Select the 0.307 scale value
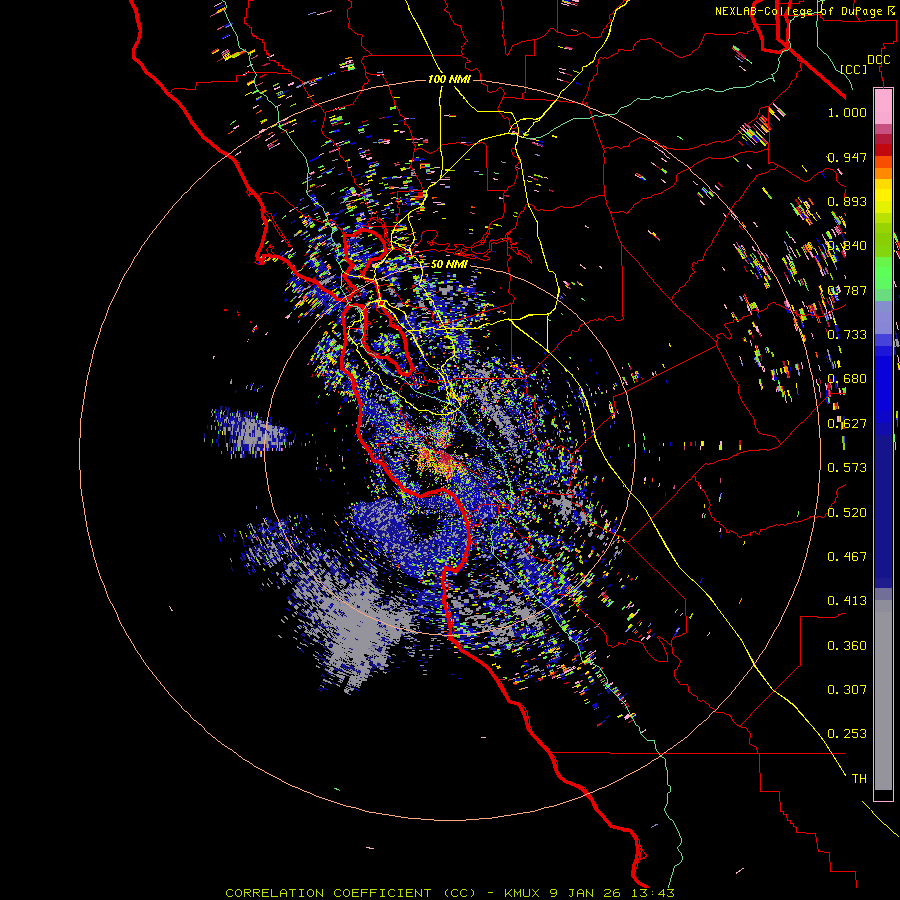This screenshot has width=900, height=900. (847, 690)
